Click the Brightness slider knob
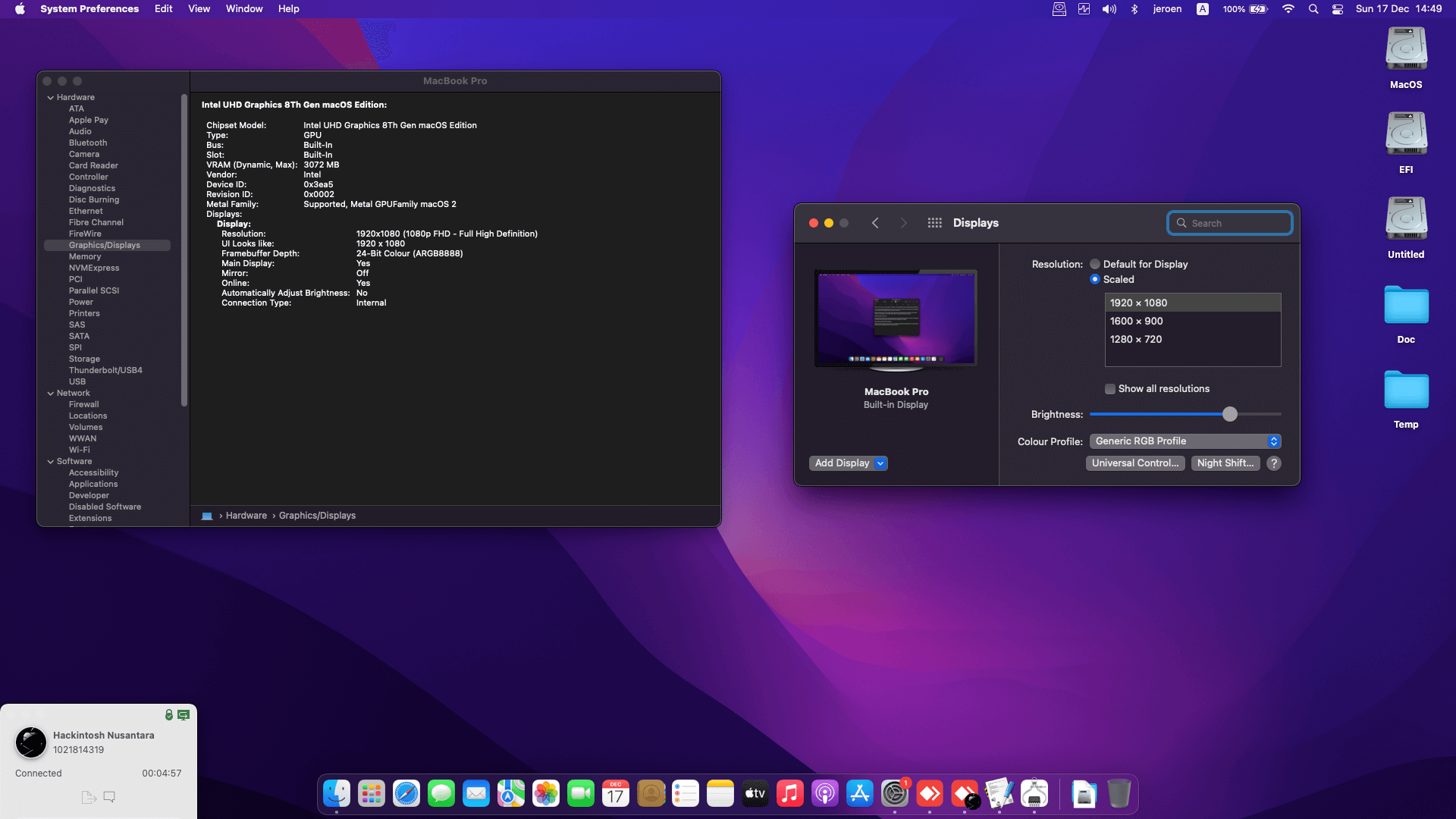1456x819 pixels. [x=1230, y=414]
